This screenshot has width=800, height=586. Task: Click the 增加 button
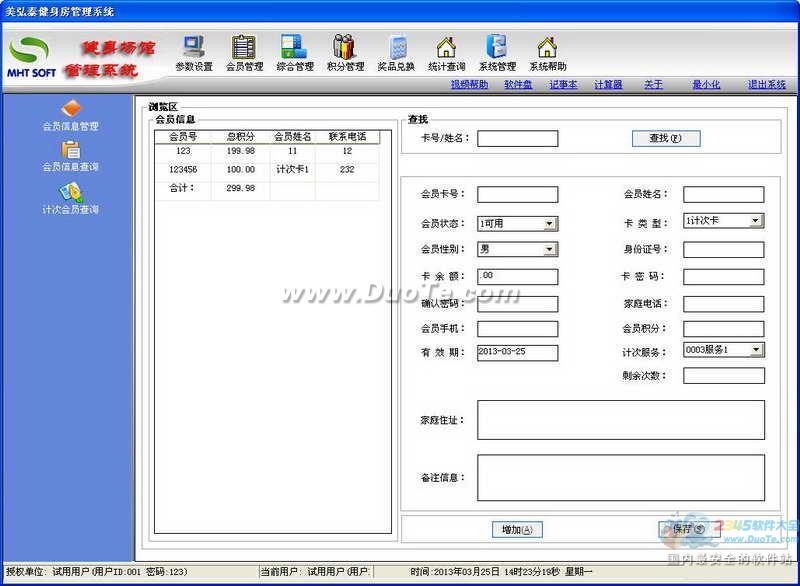click(517, 530)
